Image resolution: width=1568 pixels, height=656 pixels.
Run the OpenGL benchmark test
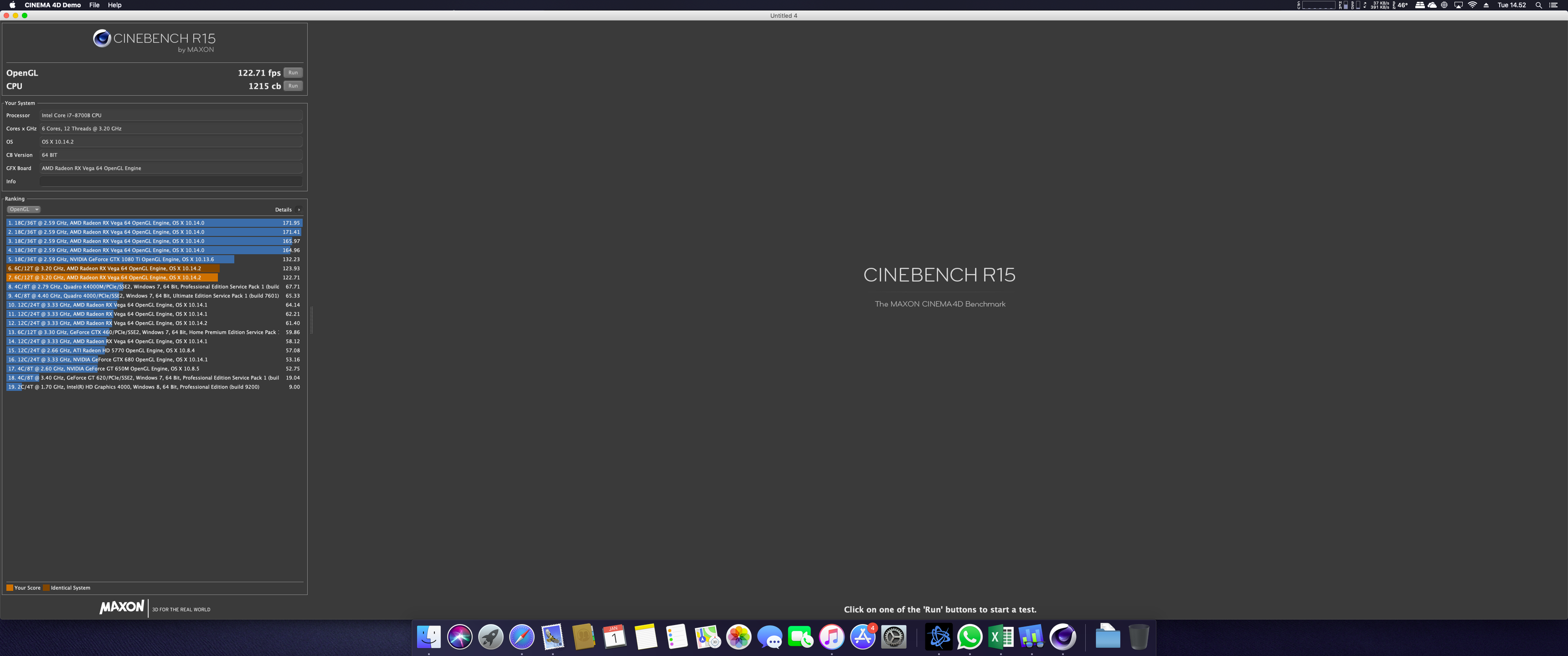click(293, 72)
